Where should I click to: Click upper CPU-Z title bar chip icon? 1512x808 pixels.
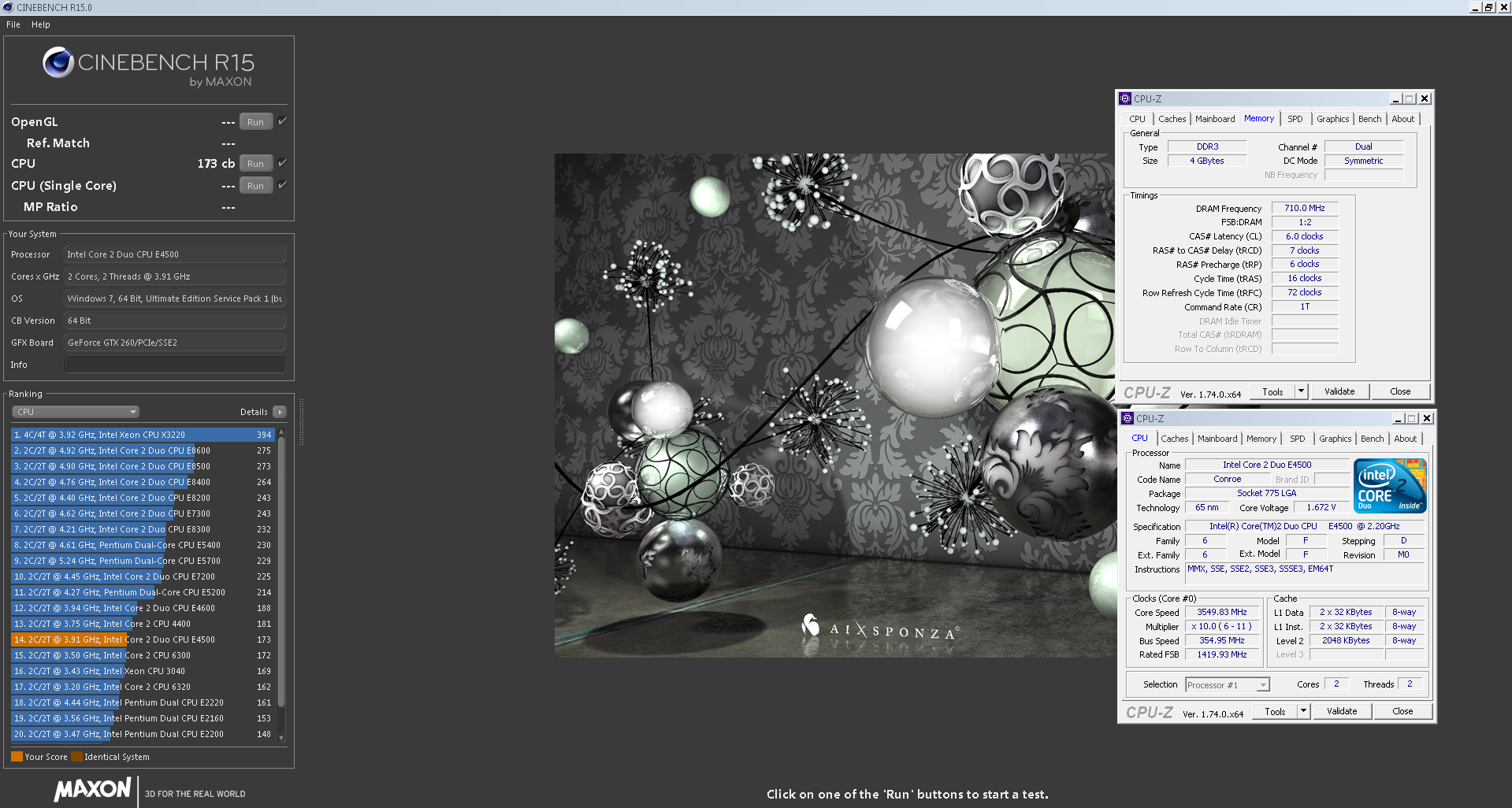pyautogui.click(x=1125, y=98)
